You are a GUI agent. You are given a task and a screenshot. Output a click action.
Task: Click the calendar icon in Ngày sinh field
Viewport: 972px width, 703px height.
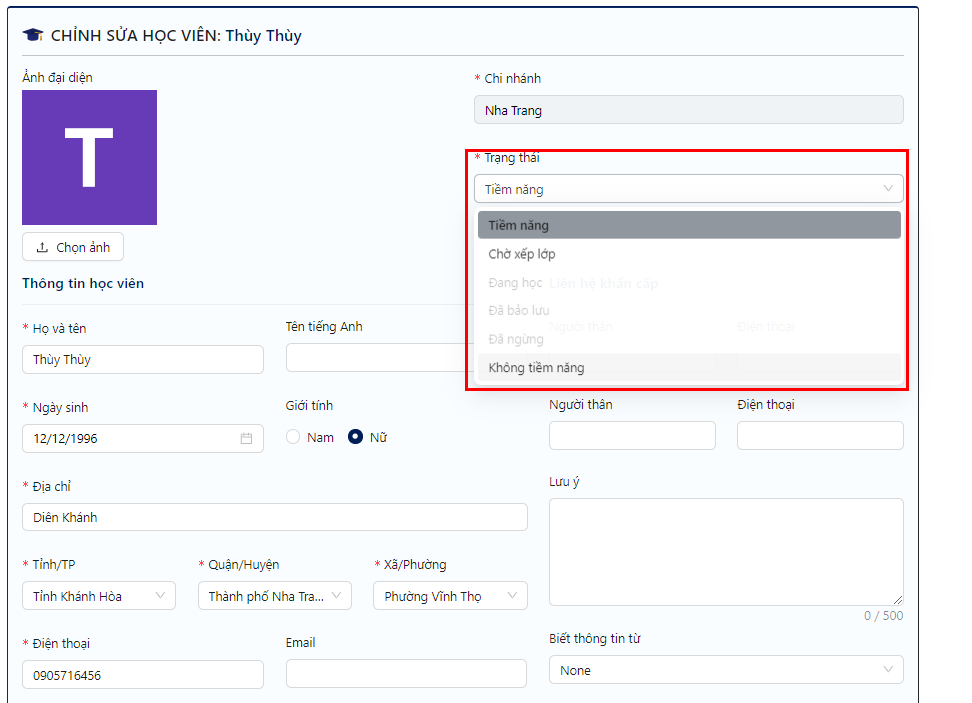pyautogui.click(x=246, y=438)
